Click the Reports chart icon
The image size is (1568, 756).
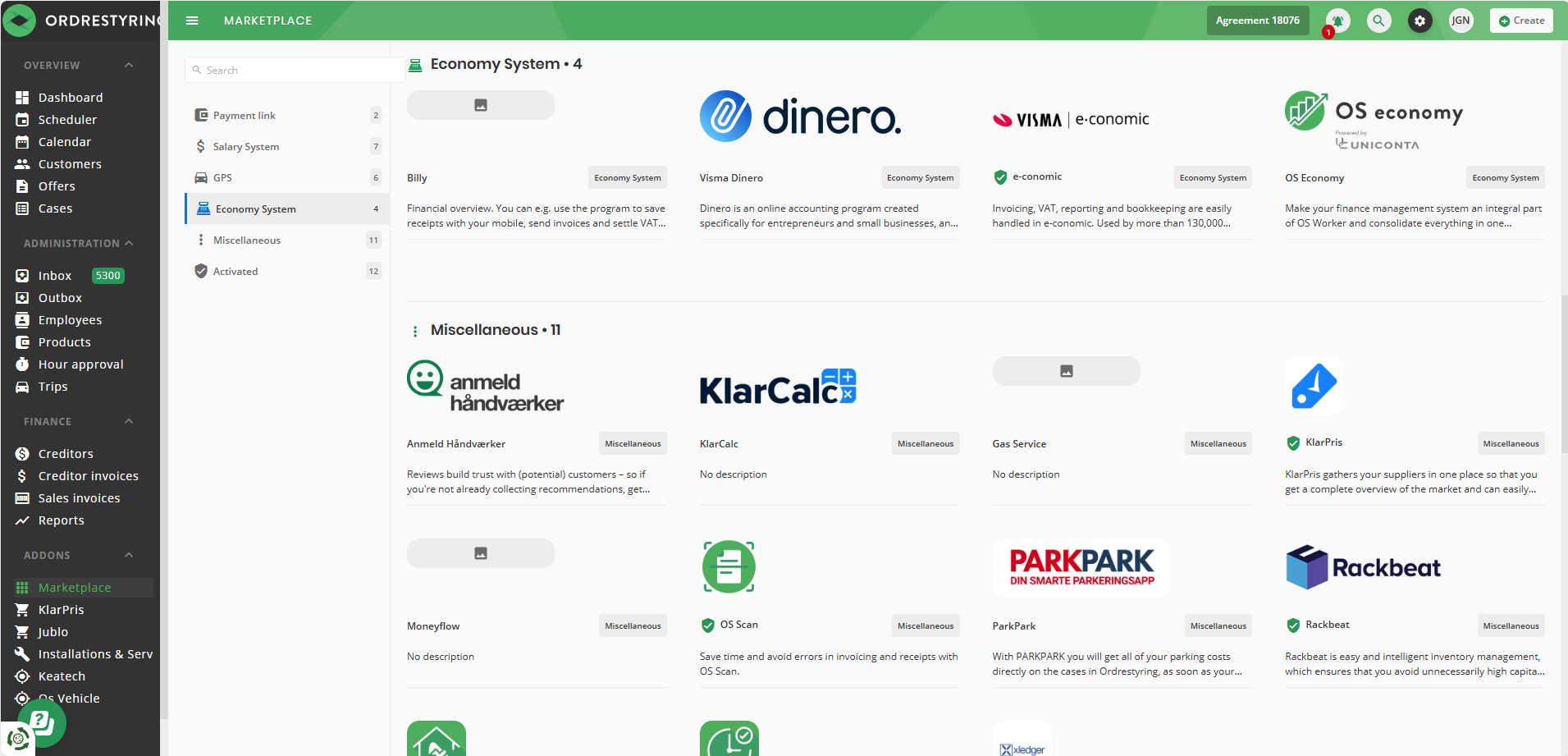(22, 520)
